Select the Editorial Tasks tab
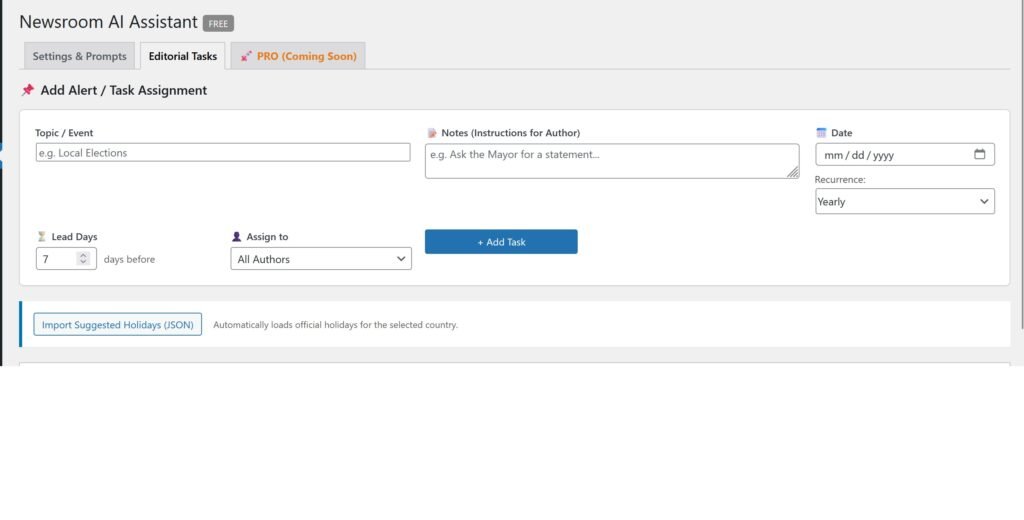Image resolution: width=1024 pixels, height=520 pixels. (182, 56)
